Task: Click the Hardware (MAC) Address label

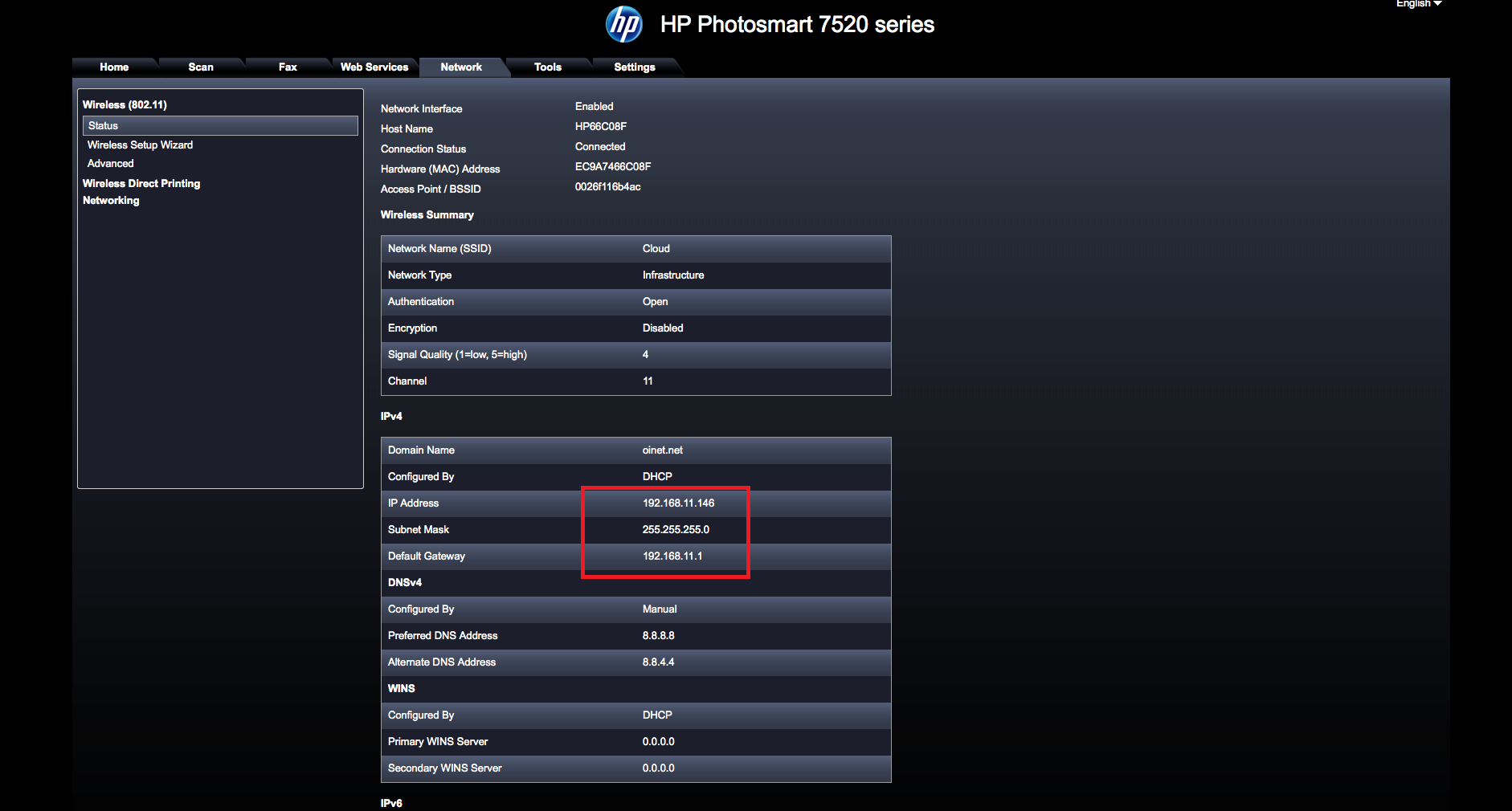Action: (x=440, y=169)
